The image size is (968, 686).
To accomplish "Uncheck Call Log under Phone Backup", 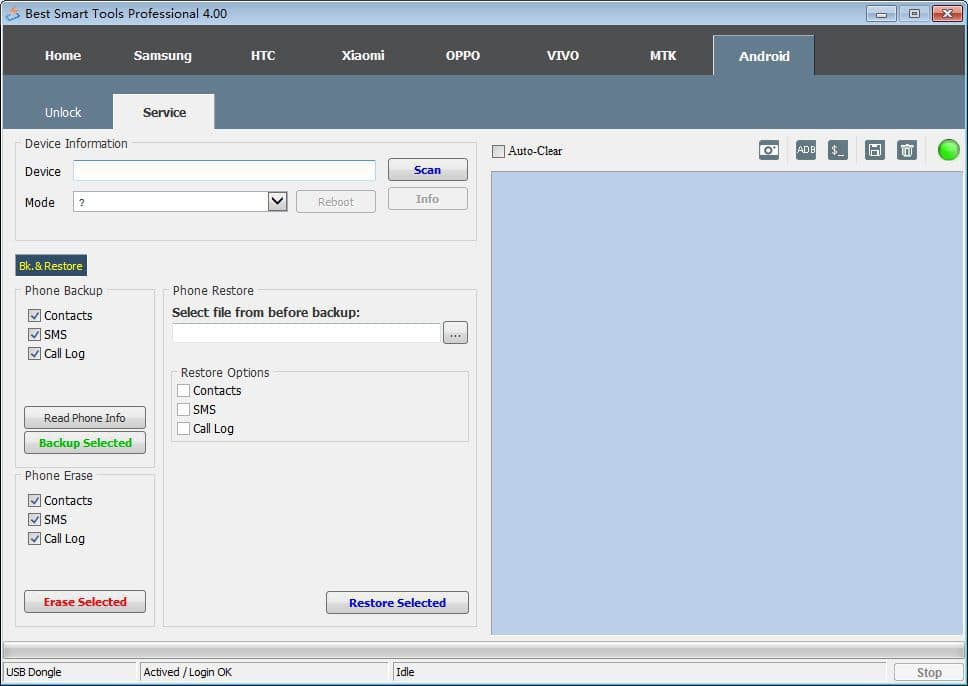I will [x=35, y=354].
